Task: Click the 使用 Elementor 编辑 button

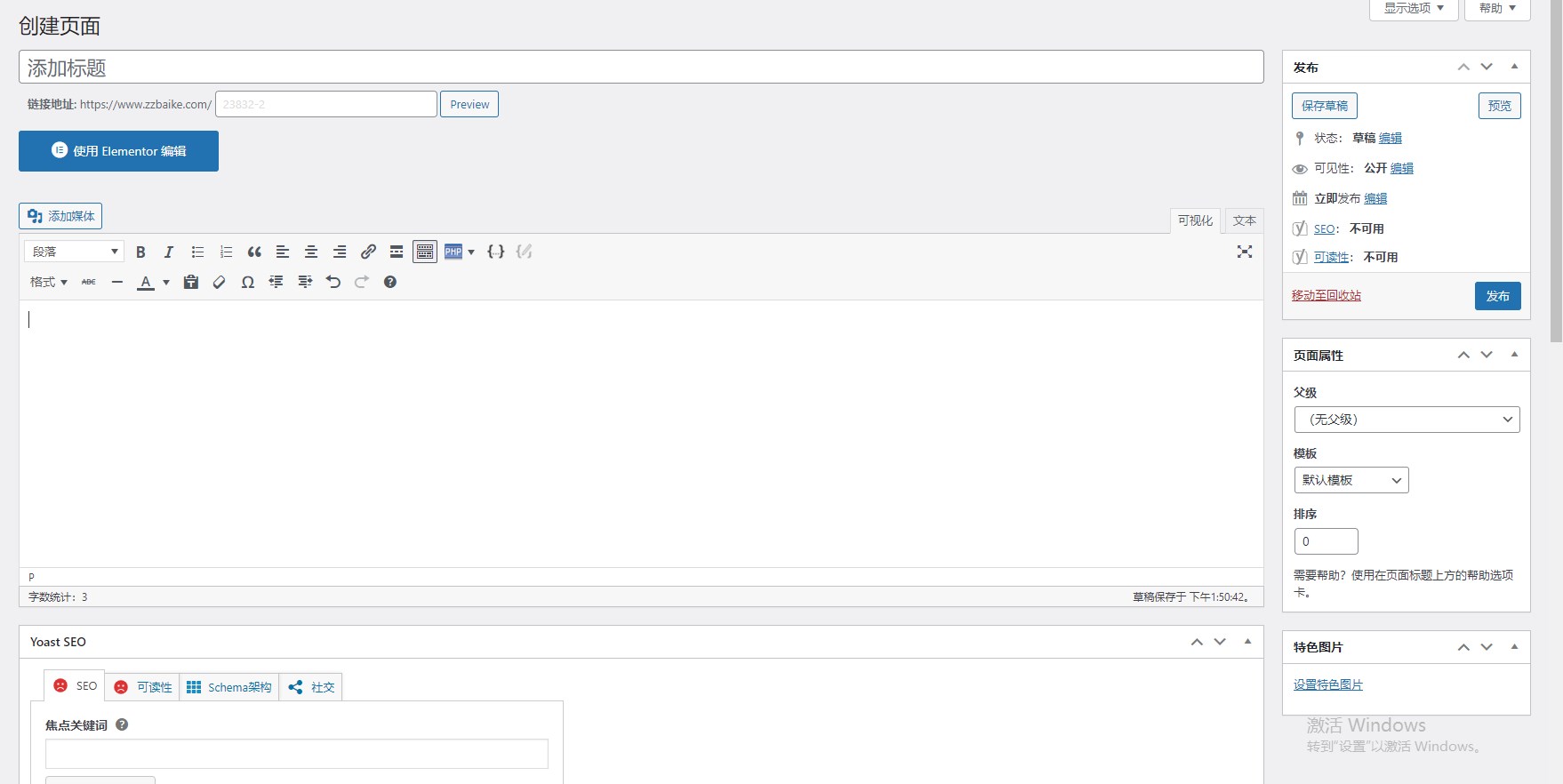Action: coord(118,151)
